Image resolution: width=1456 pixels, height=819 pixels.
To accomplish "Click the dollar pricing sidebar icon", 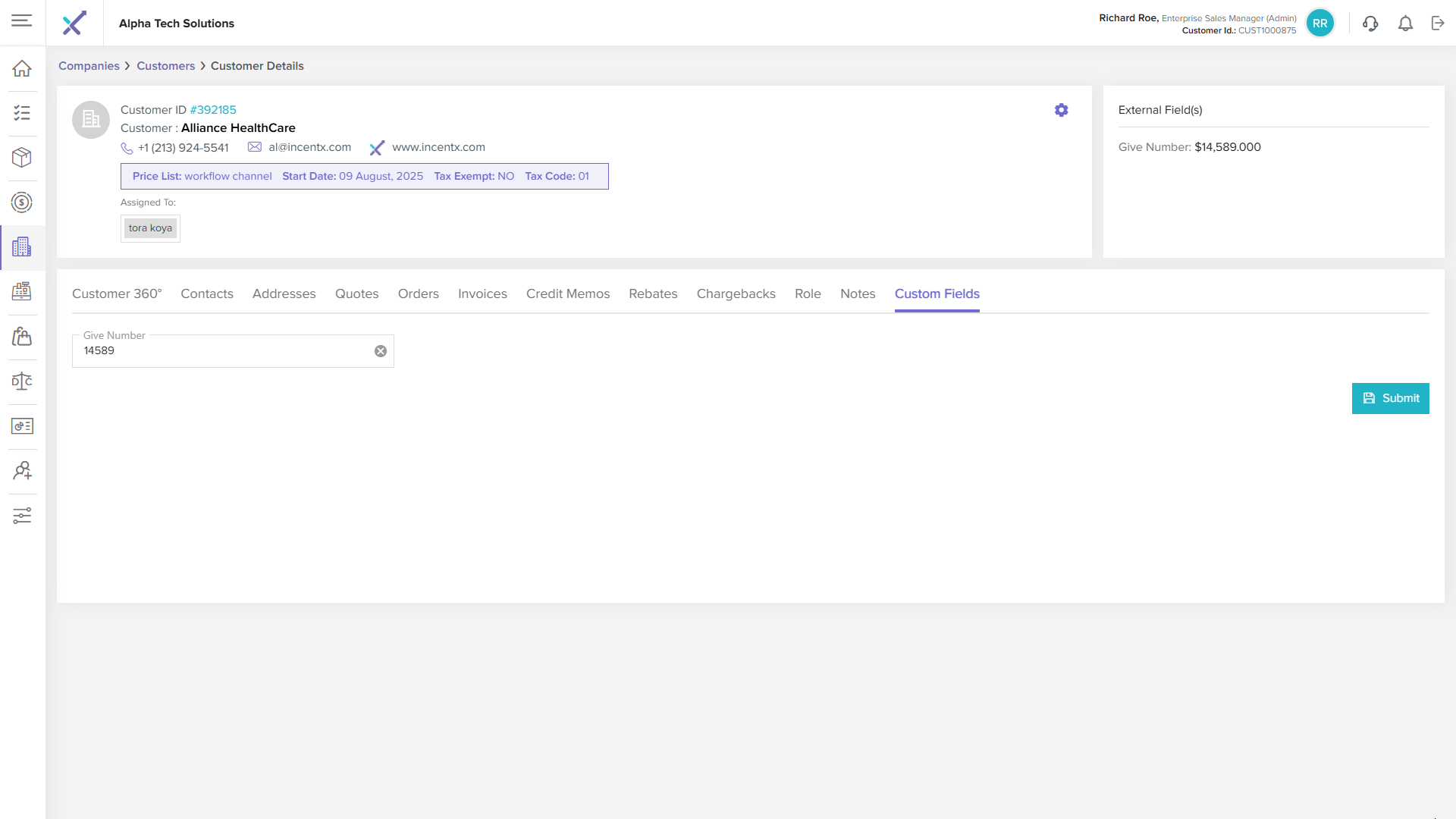I will (22, 202).
